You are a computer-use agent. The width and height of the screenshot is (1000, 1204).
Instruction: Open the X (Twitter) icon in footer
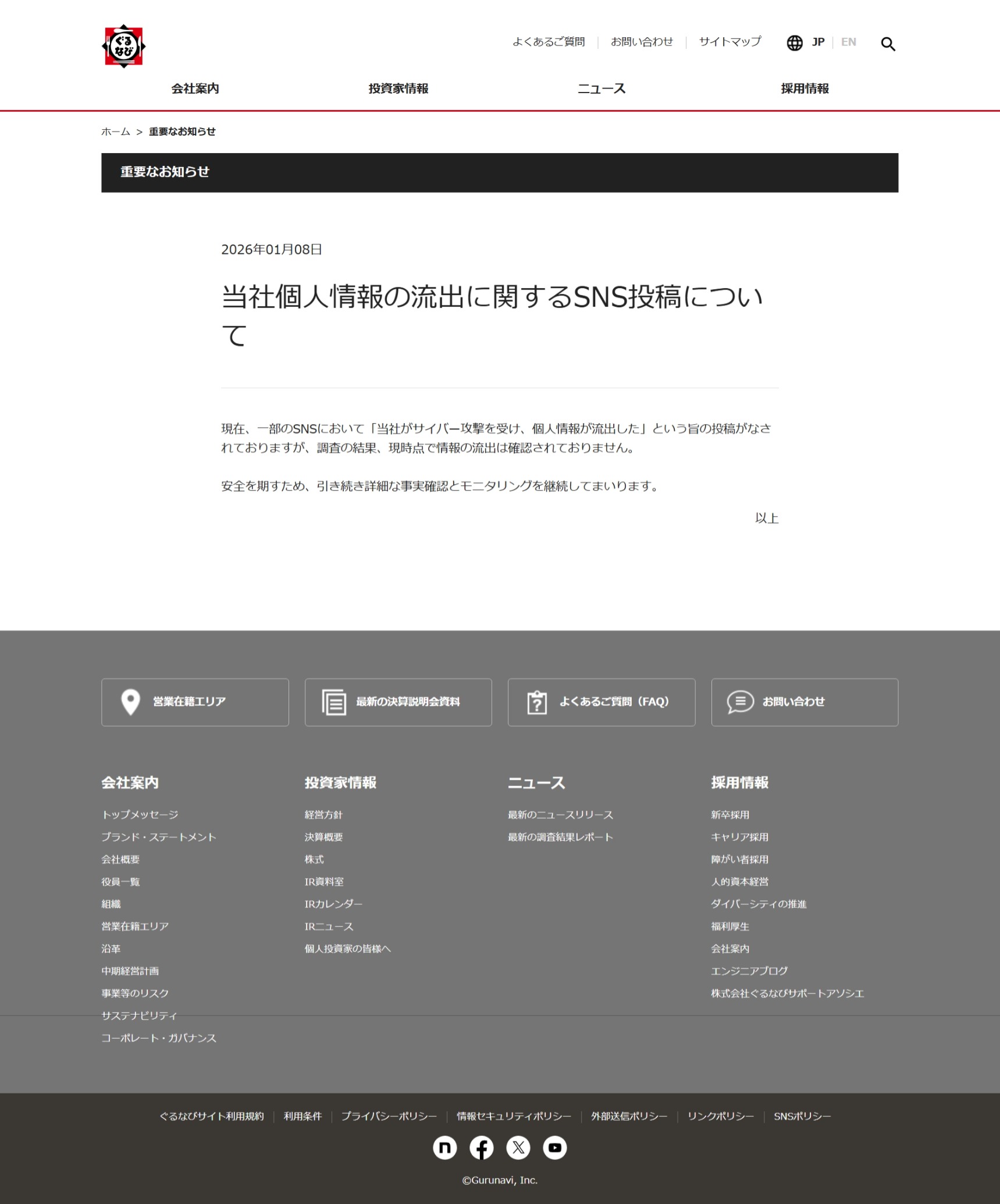(518, 1148)
